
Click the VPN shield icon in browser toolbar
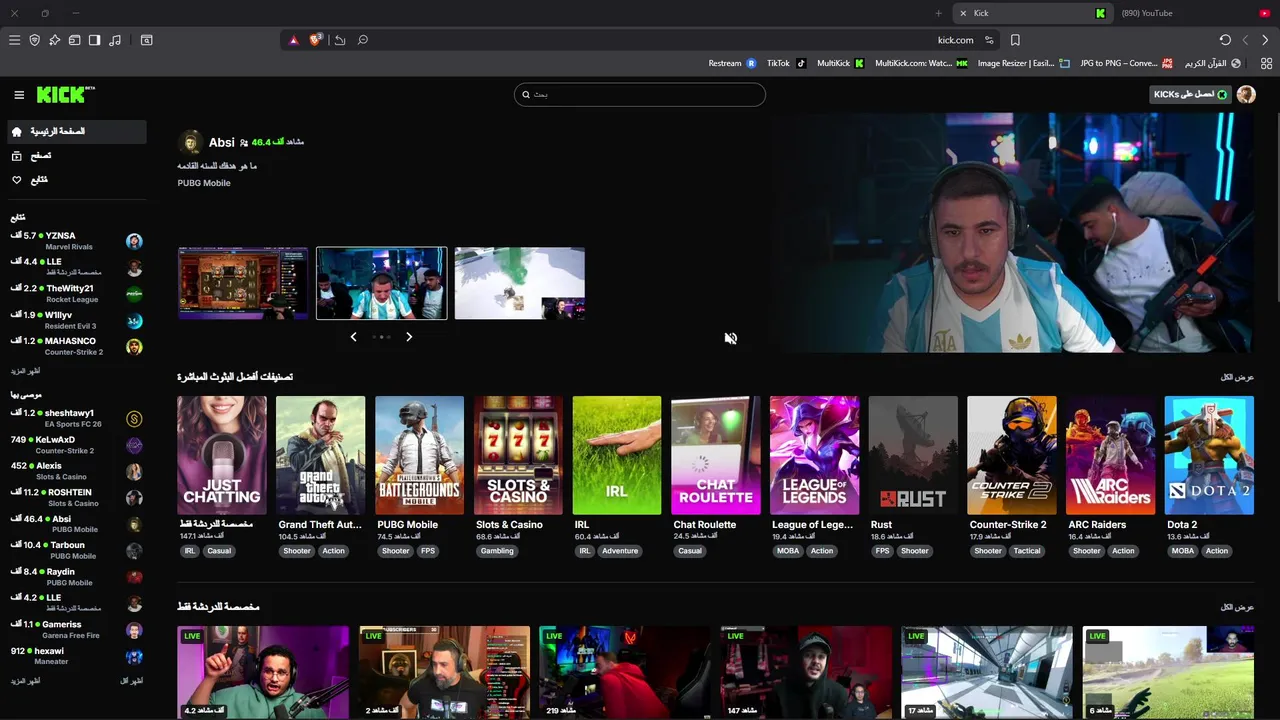(x=34, y=40)
